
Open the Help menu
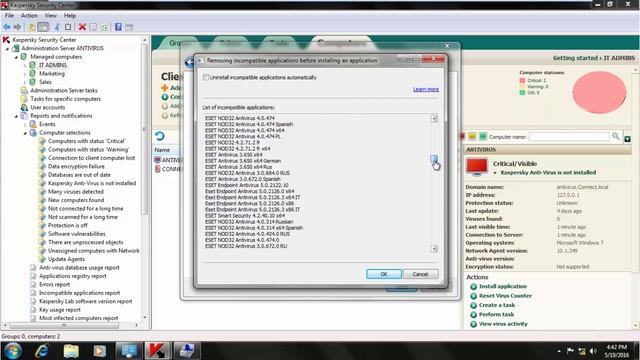(x=70, y=16)
